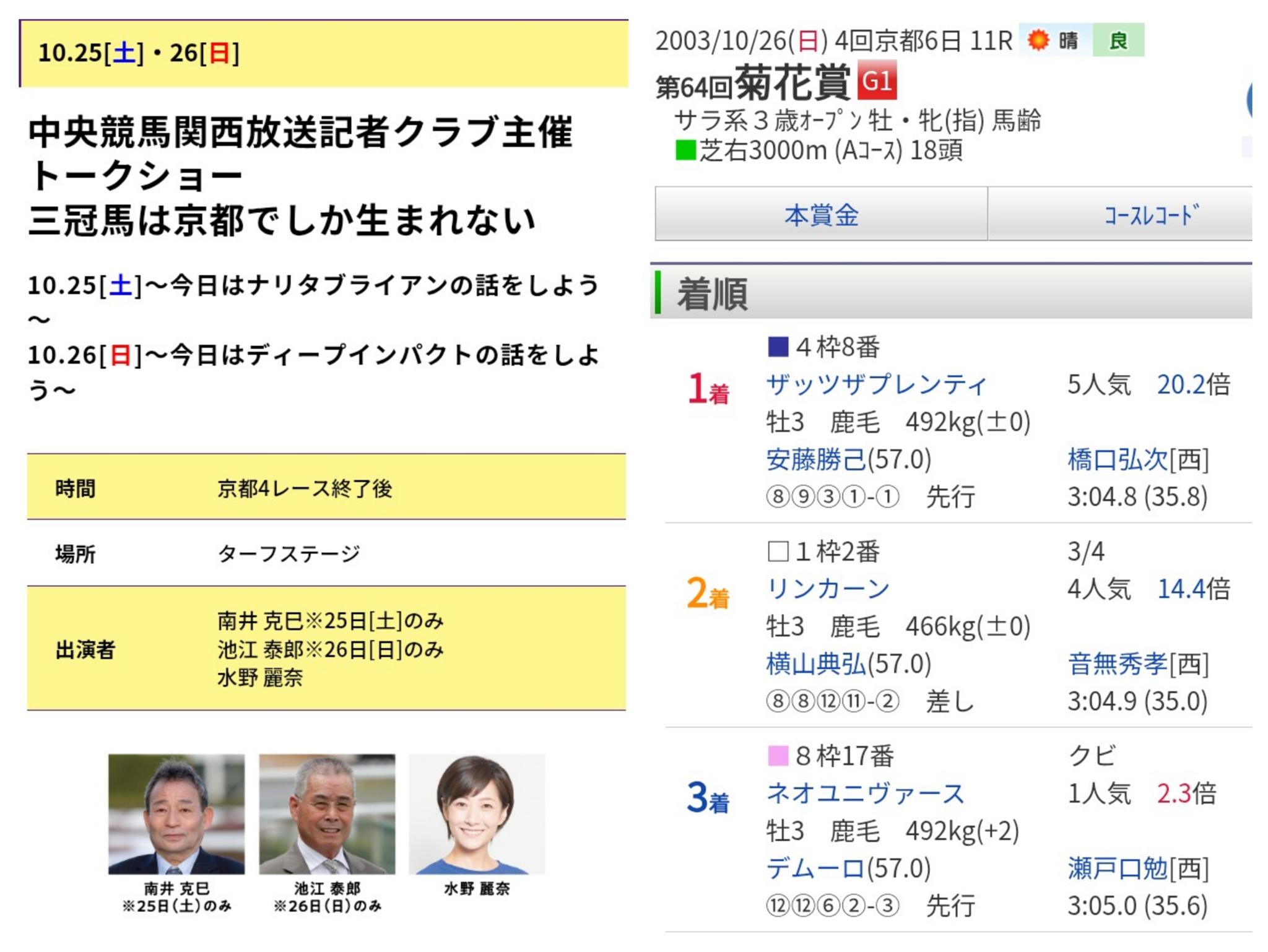Click the green 良 track condition badge

click(x=1118, y=41)
